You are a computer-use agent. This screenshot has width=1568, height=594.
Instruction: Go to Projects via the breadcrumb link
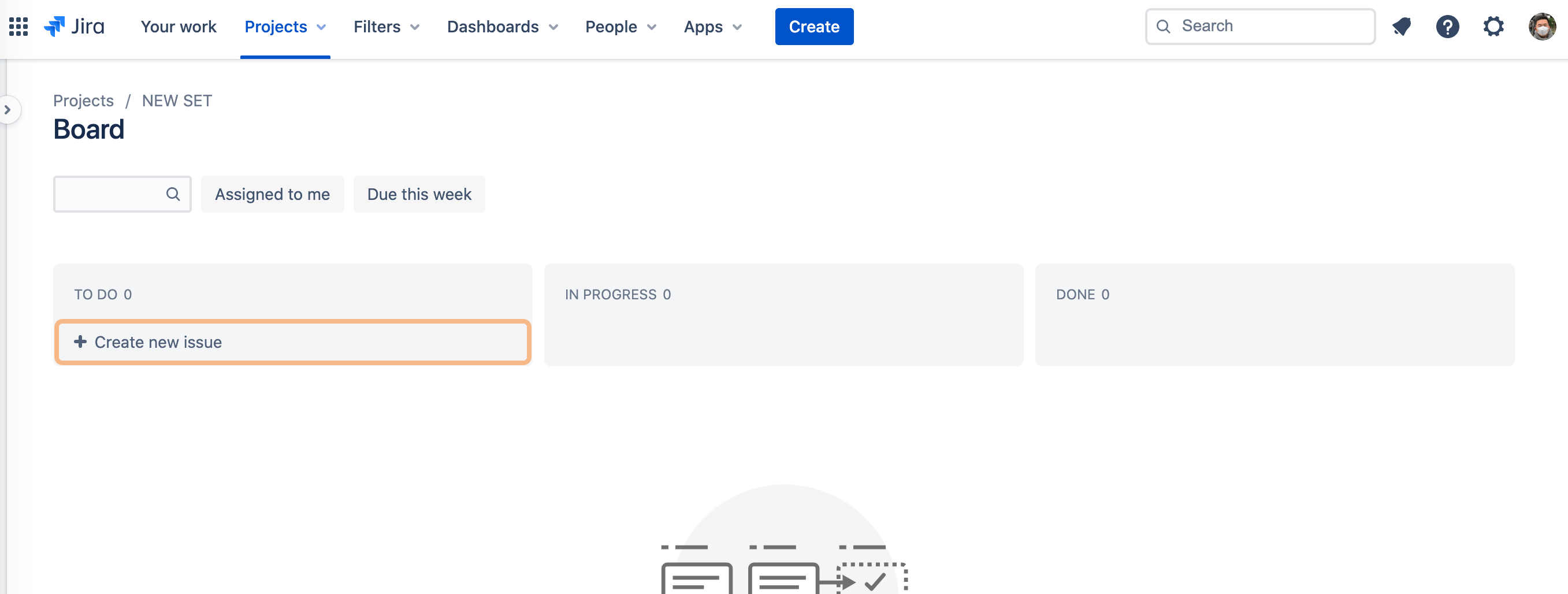pyautogui.click(x=83, y=101)
